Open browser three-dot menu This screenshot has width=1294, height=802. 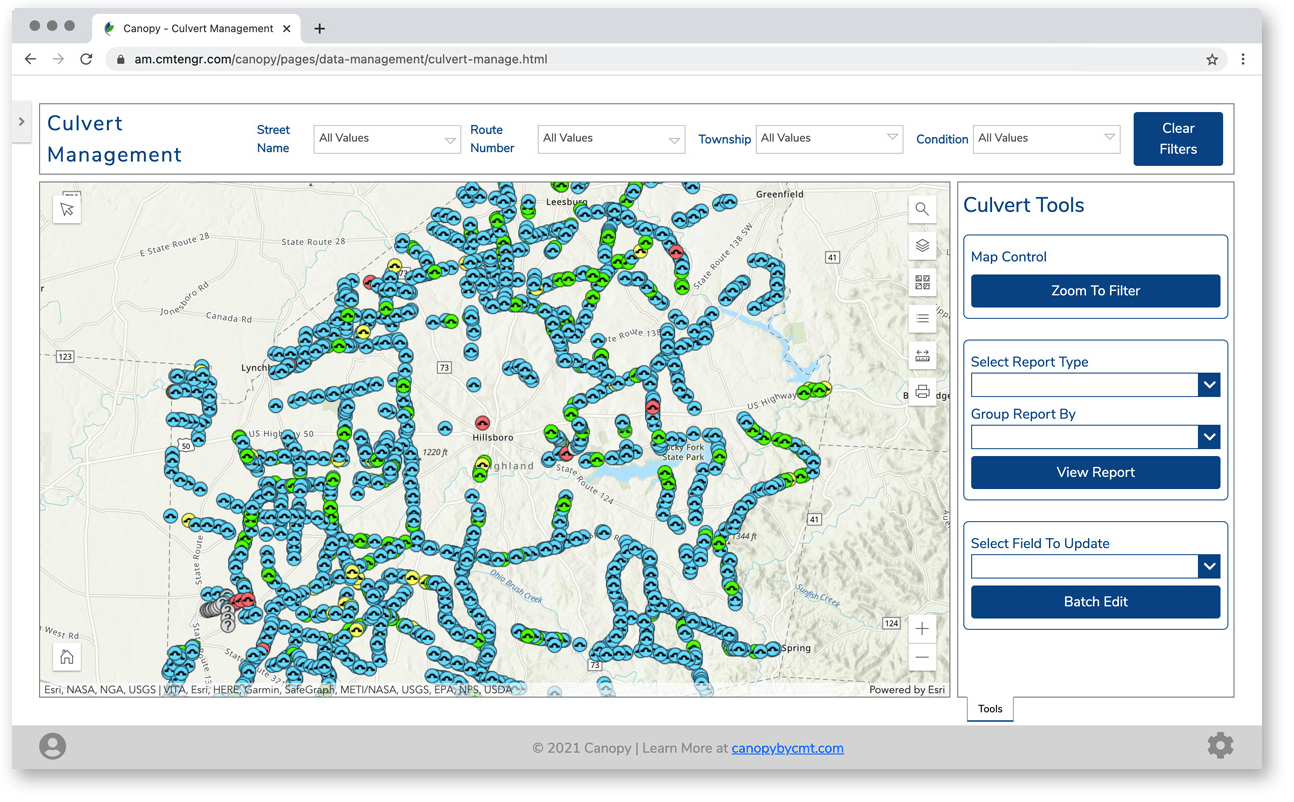pyautogui.click(x=1243, y=59)
